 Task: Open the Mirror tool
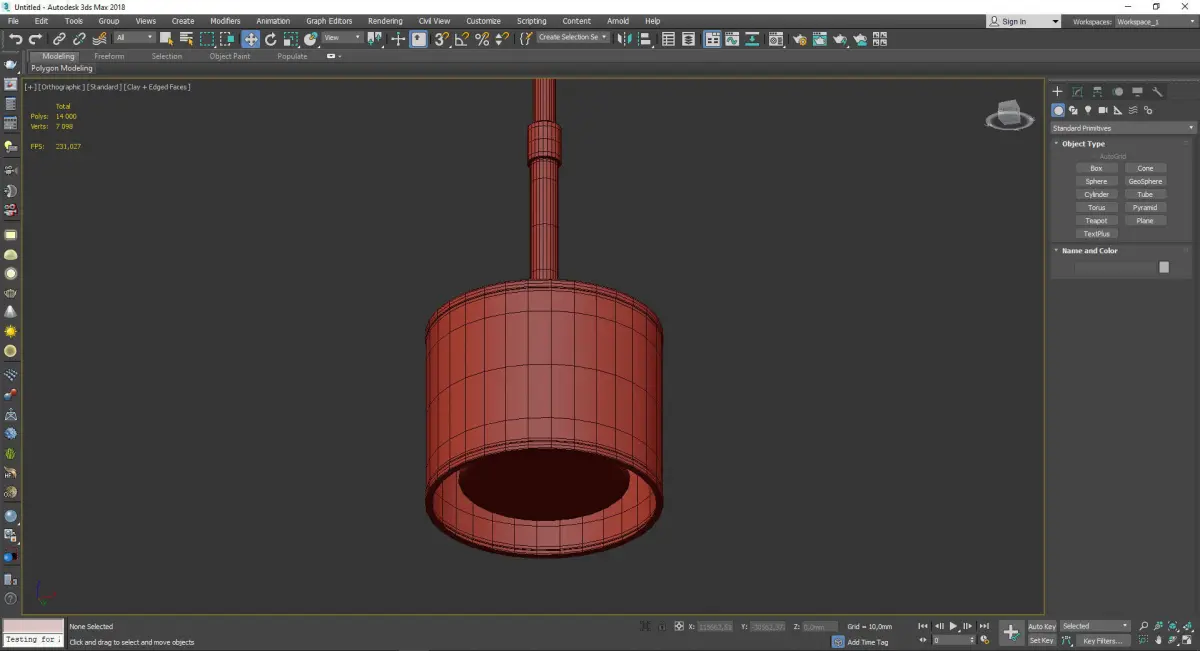pyautogui.click(x=624, y=39)
